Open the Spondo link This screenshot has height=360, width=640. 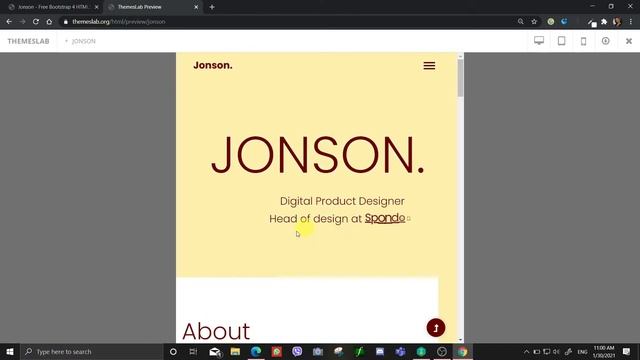pyautogui.click(x=385, y=218)
